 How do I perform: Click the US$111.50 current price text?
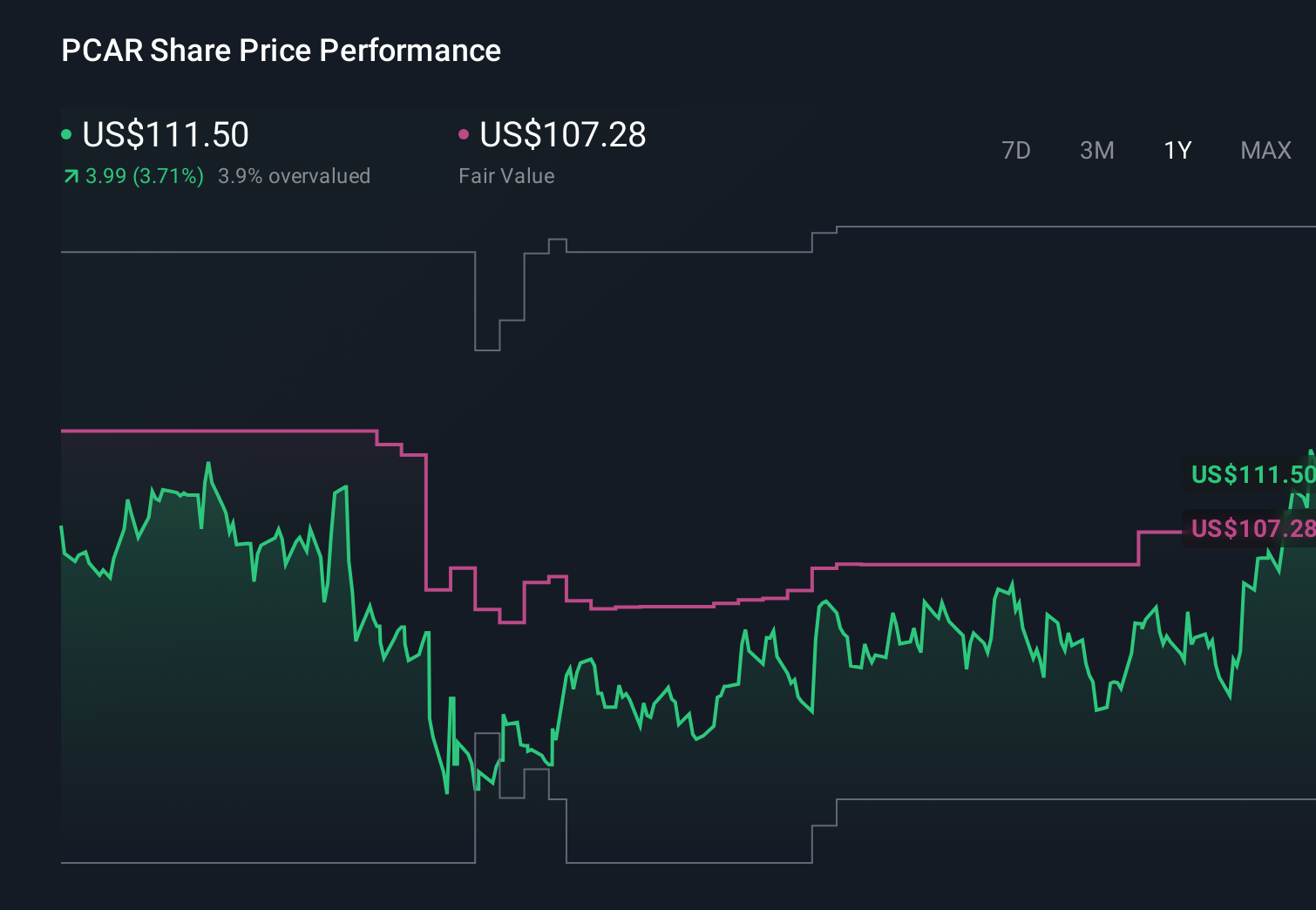pyautogui.click(x=165, y=134)
